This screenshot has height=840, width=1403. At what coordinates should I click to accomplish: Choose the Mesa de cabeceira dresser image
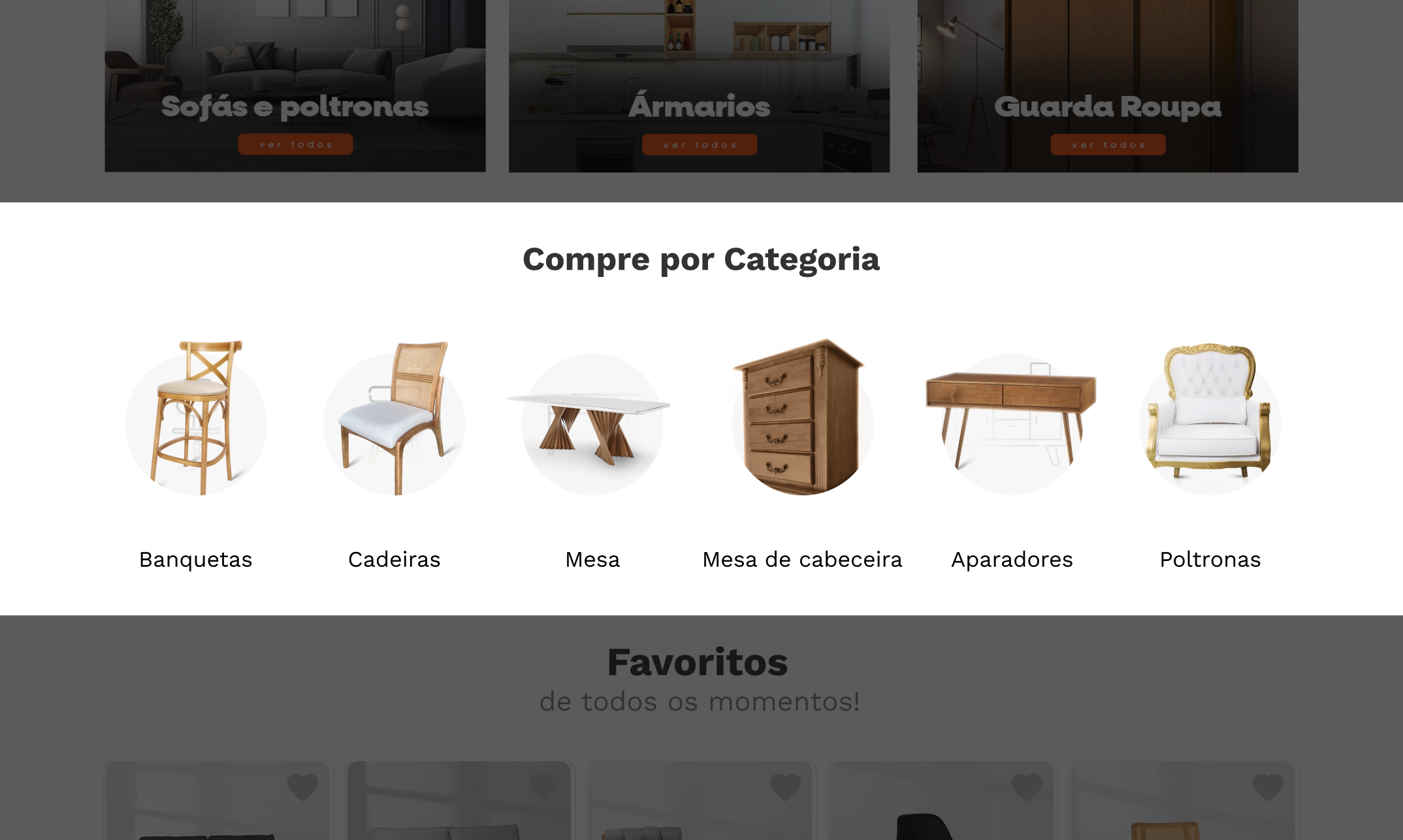(x=802, y=416)
